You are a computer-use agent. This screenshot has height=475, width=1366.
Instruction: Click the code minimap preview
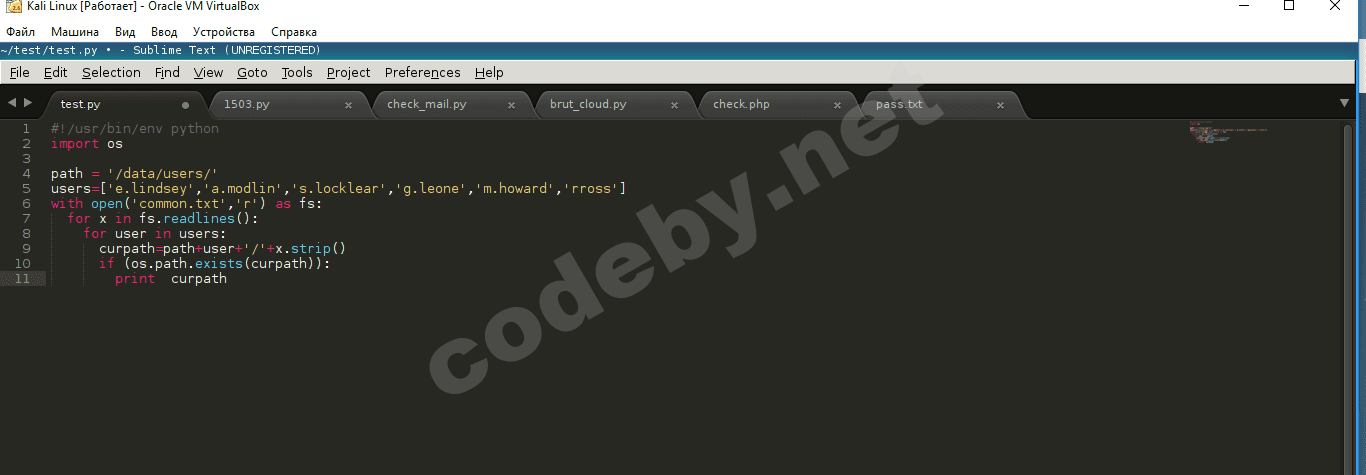pos(1228,132)
